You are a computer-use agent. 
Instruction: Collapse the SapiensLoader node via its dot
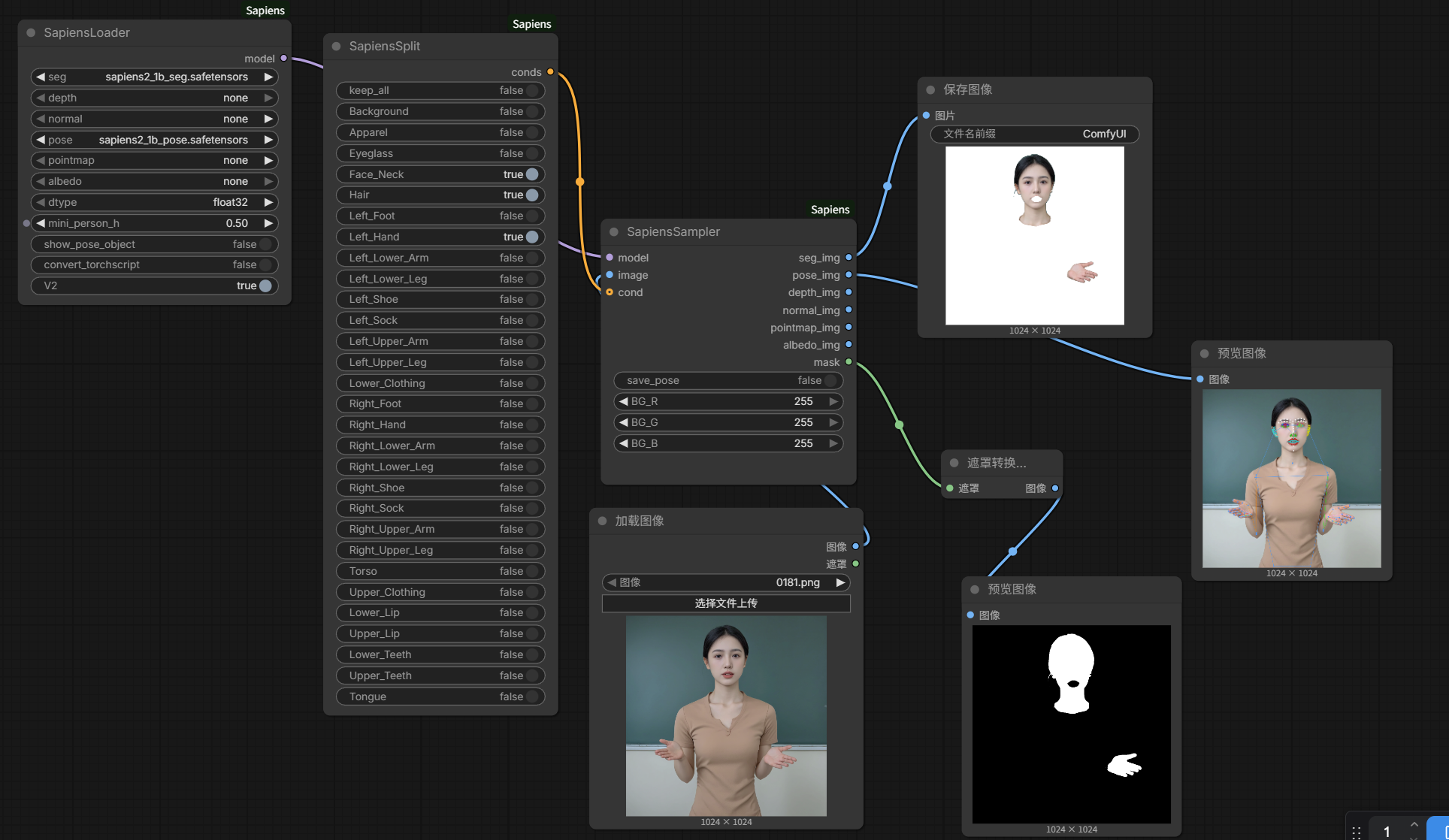pos(32,33)
